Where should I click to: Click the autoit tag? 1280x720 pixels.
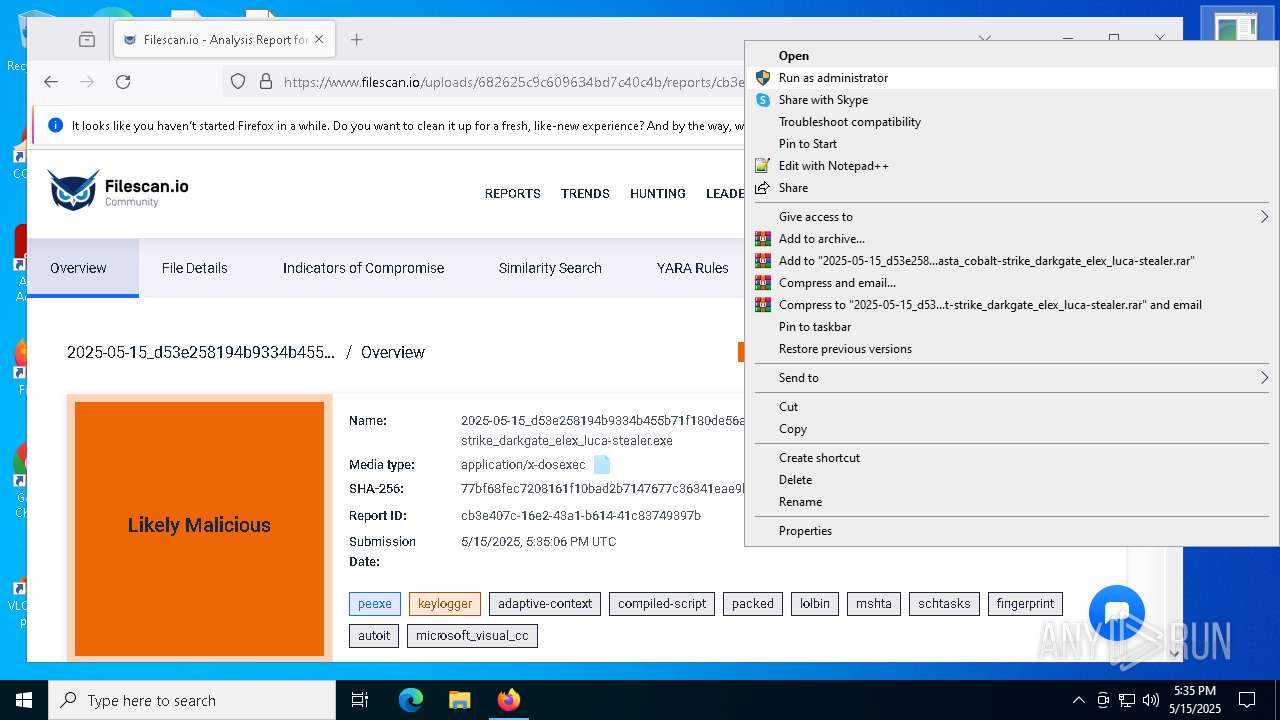[x=374, y=636]
